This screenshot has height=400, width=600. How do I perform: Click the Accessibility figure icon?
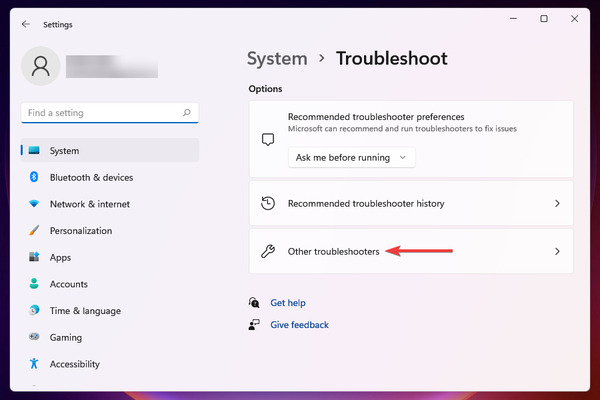coord(34,363)
